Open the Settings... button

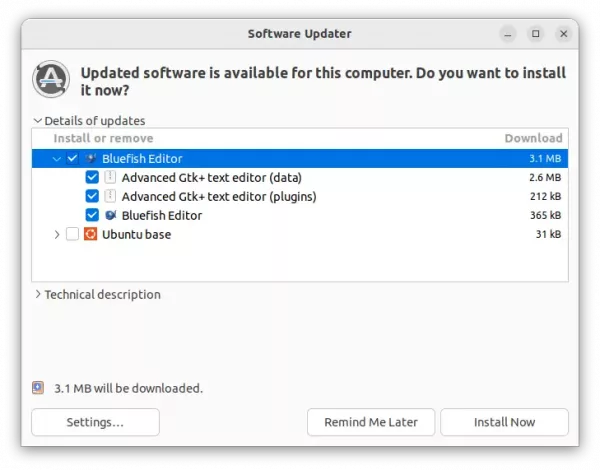(95, 422)
